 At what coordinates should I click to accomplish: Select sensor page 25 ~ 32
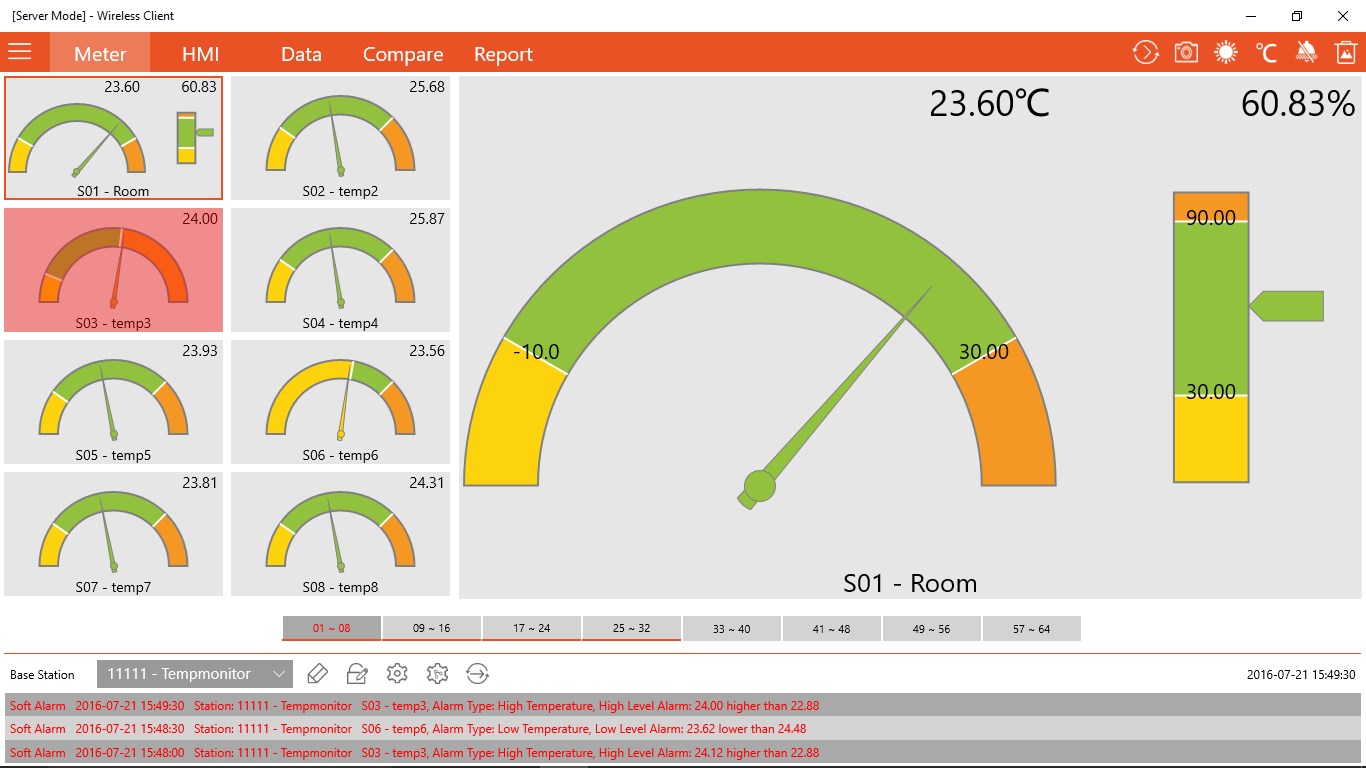632,628
